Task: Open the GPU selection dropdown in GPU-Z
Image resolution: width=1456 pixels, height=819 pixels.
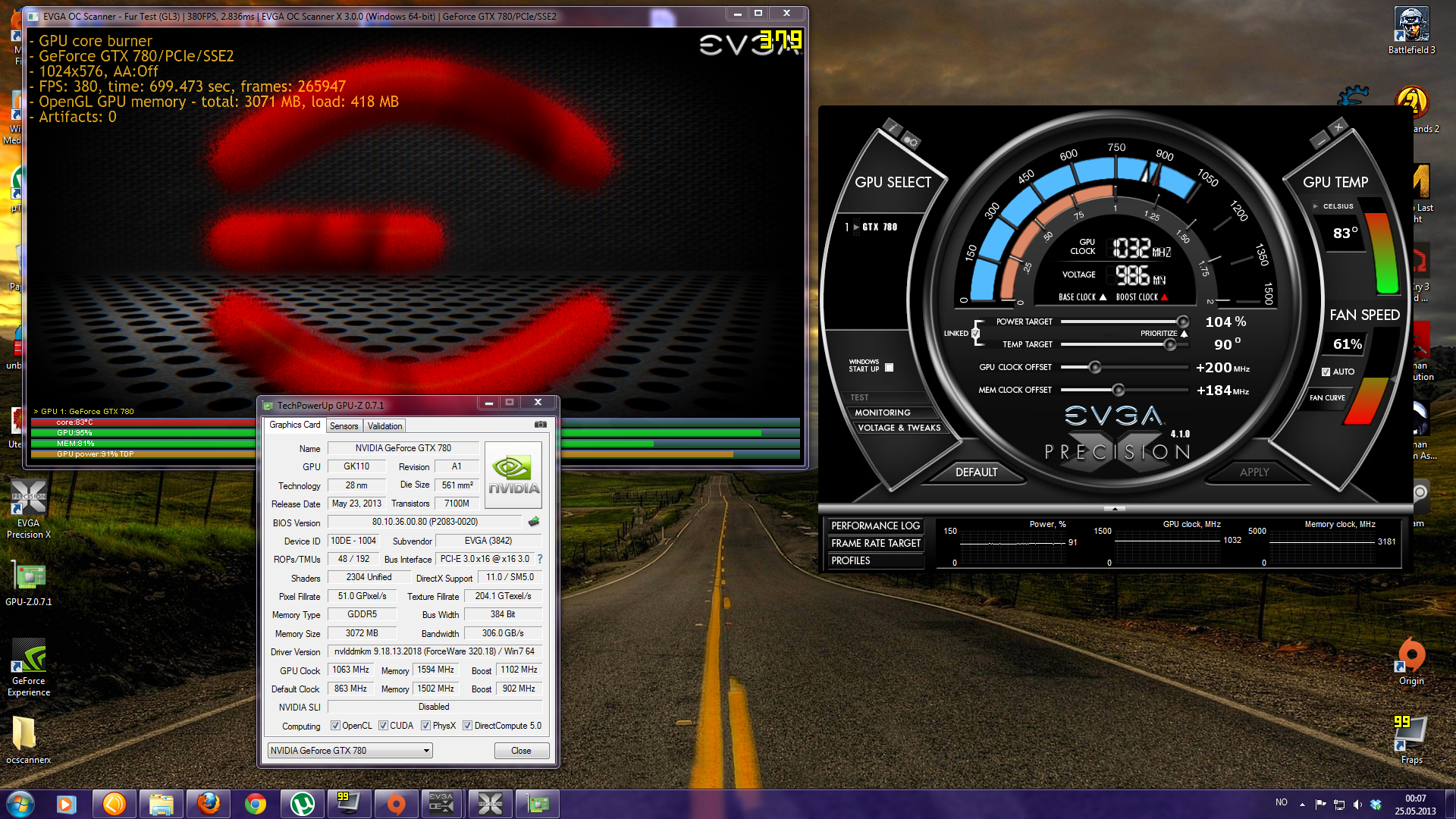Action: tap(350, 751)
